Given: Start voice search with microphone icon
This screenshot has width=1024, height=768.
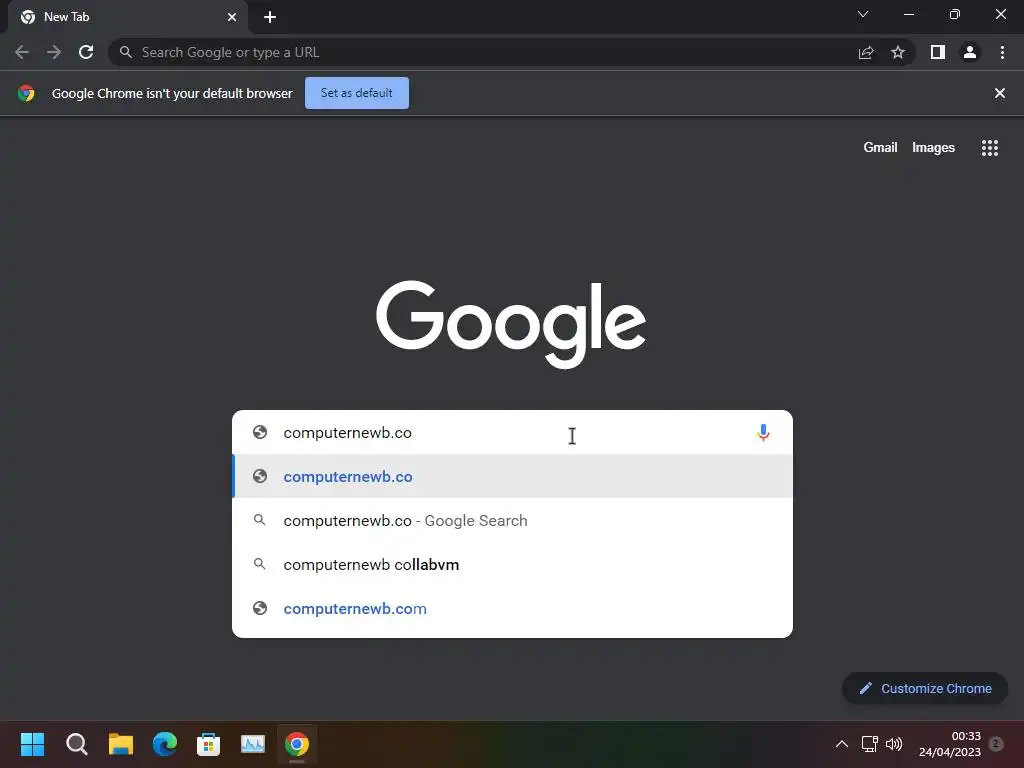Looking at the screenshot, I should pyautogui.click(x=763, y=432).
